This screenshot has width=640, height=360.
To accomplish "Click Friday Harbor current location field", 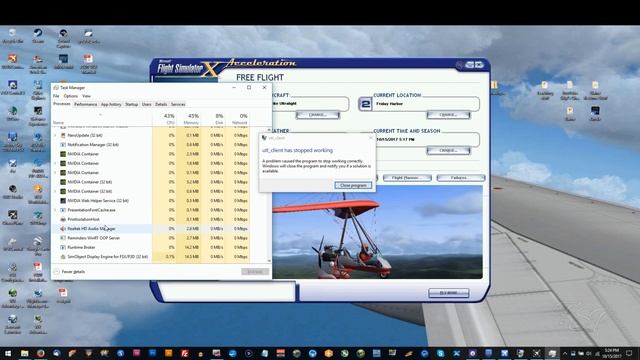I will 426,104.
